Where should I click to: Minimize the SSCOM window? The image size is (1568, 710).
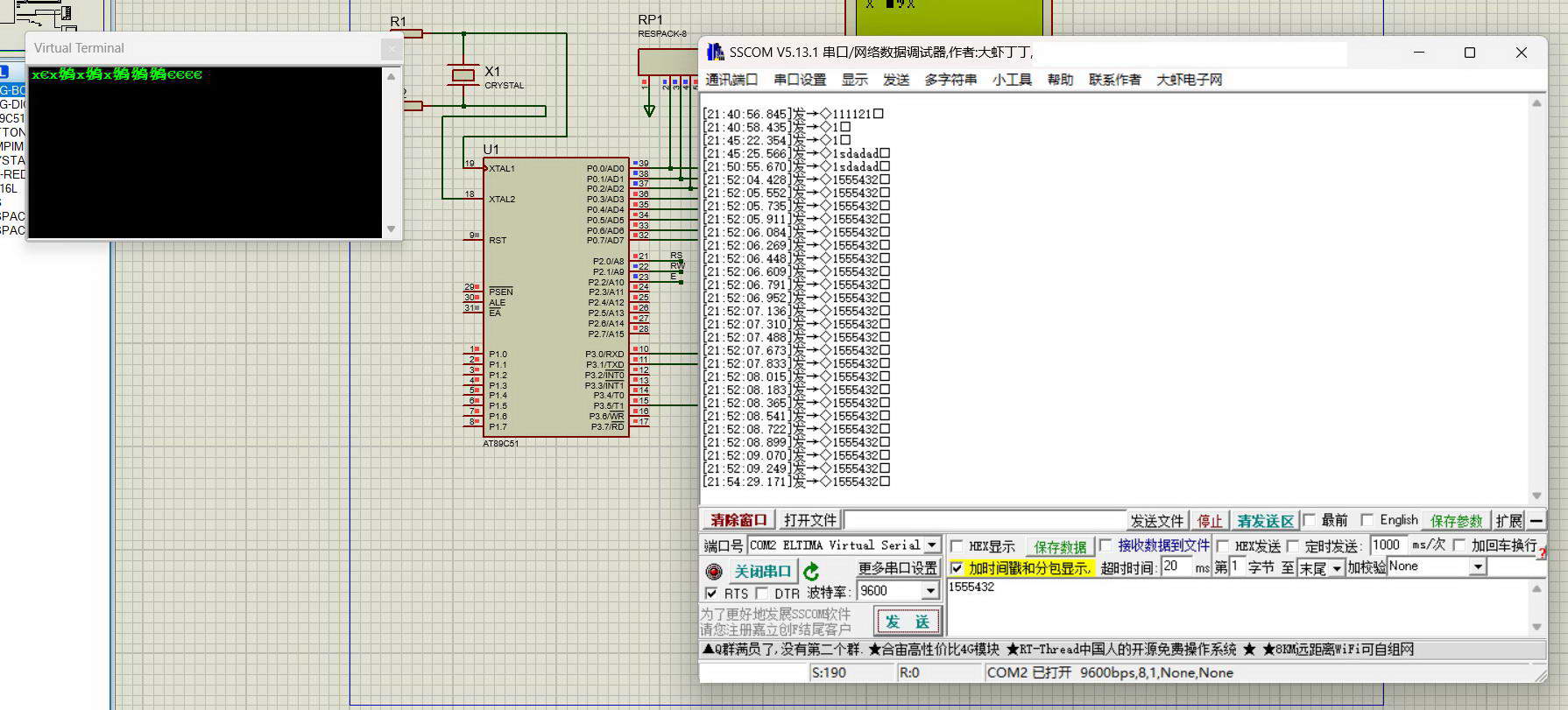[1419, 53]
